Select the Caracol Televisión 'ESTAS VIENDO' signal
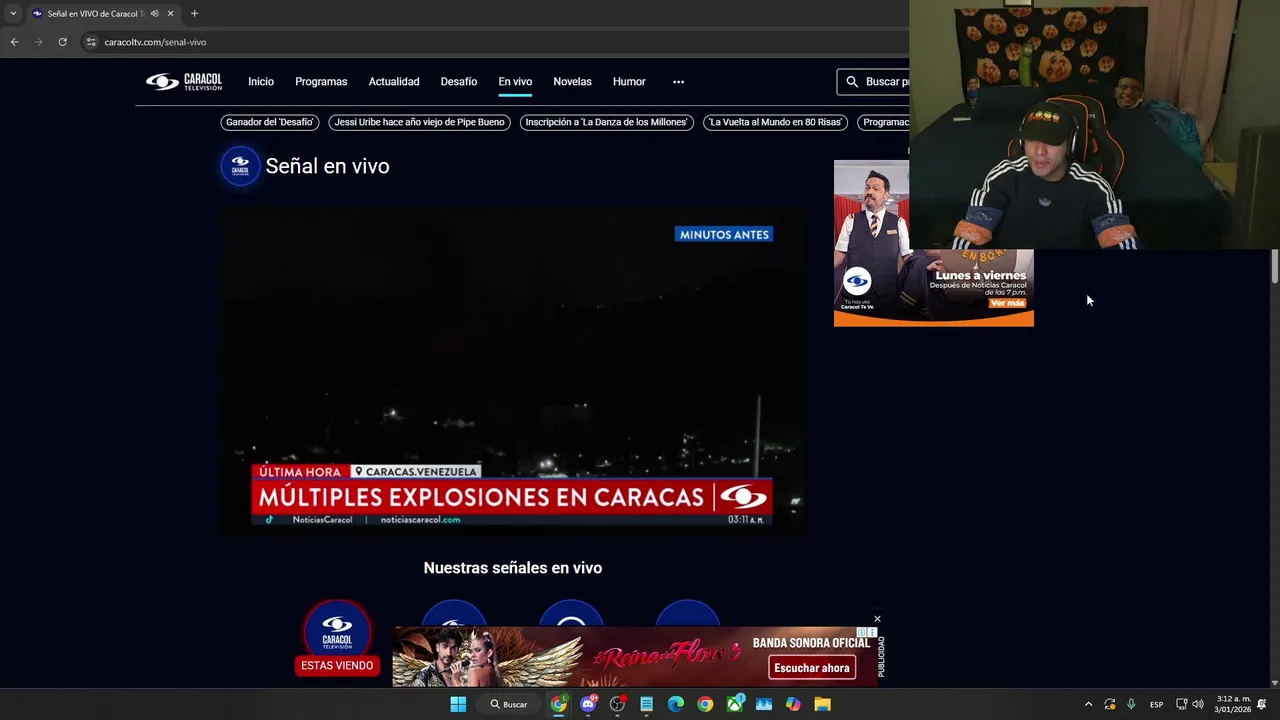Screen dimensions: 1280x720 (337, 638)
